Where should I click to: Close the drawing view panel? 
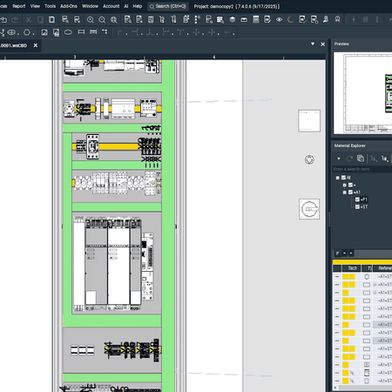323,44
